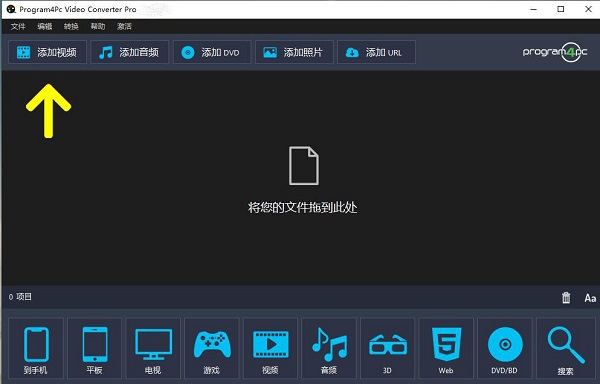The height and width of the screenshot is (384, 600).
Task: Click the app icon in title bar
Action: 11,9
